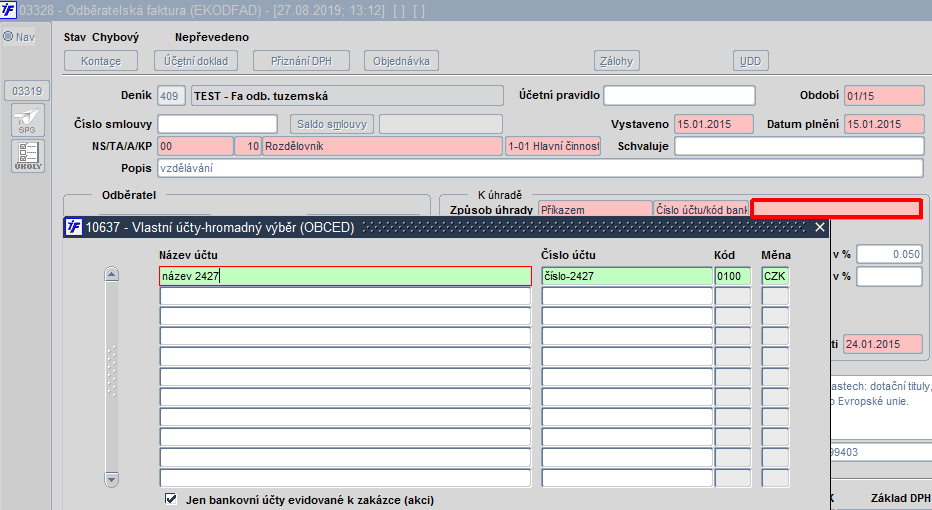Select the Nav radio button
The height and width of the screenshot is (510, 932).
pyautogui.click(x=8, y=37)
